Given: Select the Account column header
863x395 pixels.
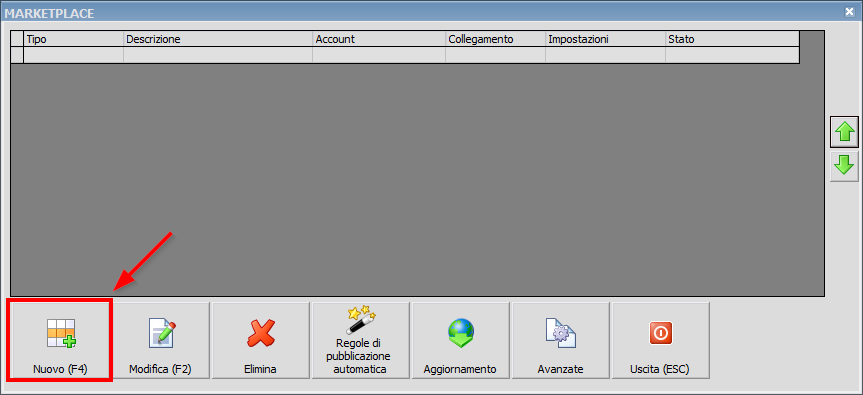Looking at the screenshot, I should [x=379, y=39].
